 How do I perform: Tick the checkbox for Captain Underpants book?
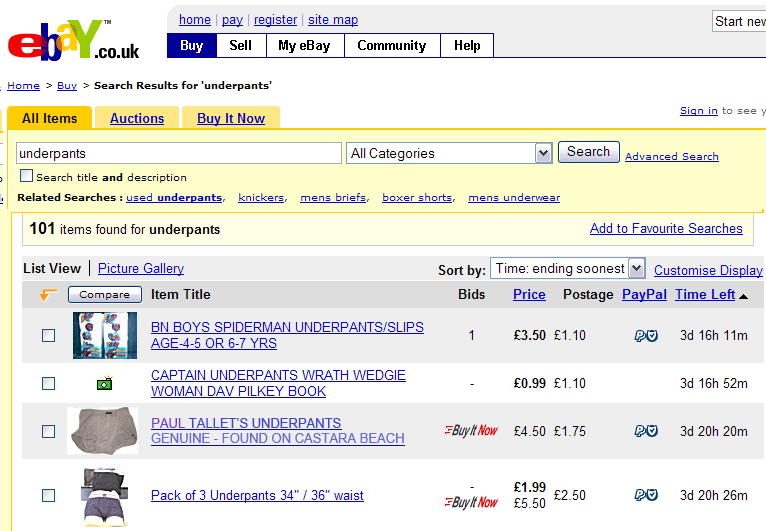tap(48, 383)
